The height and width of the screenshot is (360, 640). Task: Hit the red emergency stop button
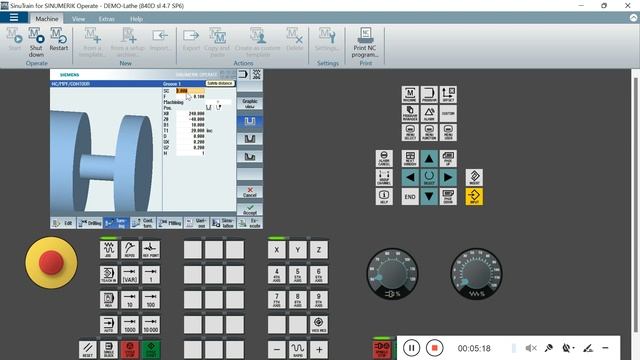tap(51, 262)
